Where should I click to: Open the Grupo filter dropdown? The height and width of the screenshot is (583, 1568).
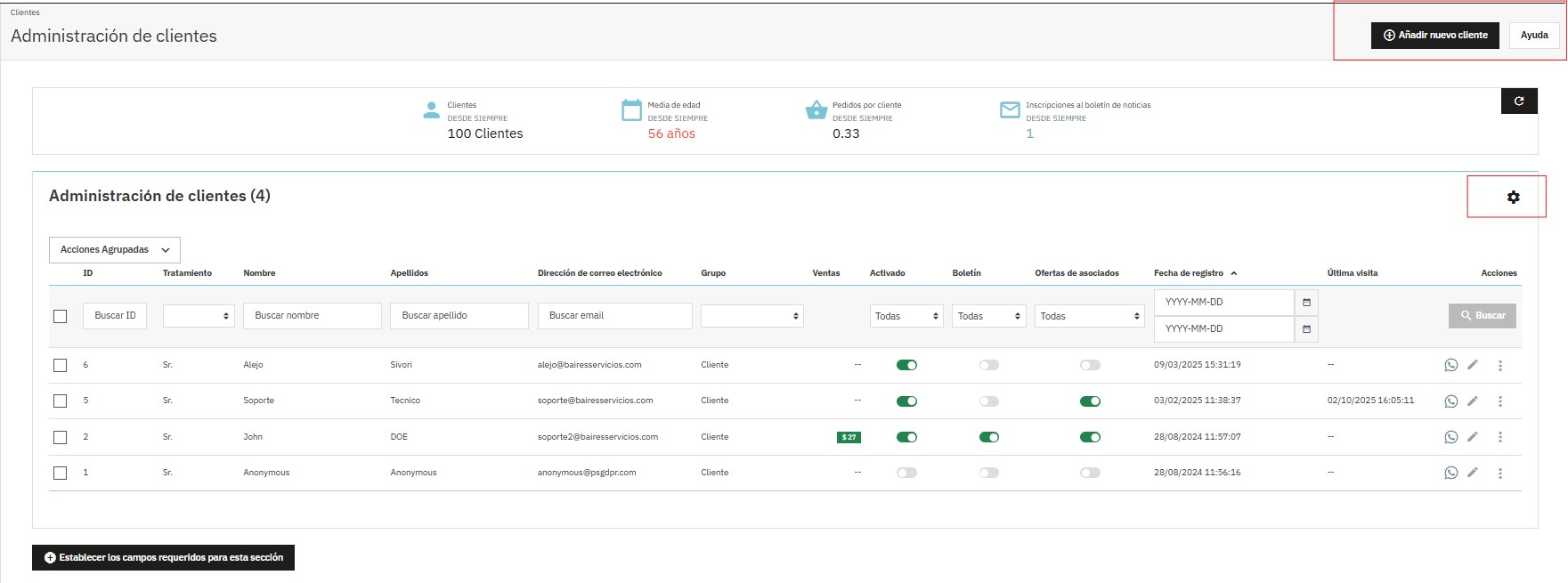[752, 316]
